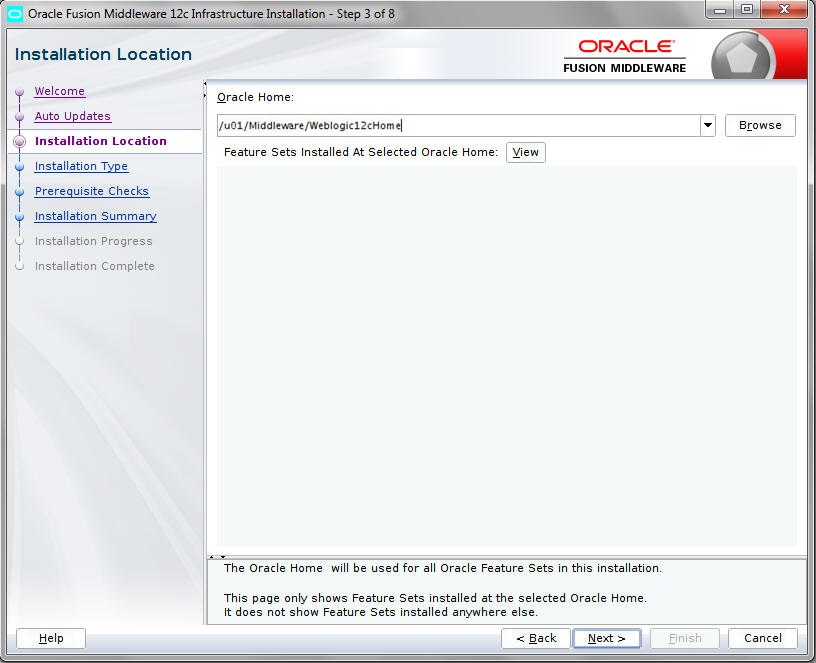Image resolution: width=816 pixels, height=663 pixels.
Task: Go to the Auto Updates step
Action: coord(72,116)
